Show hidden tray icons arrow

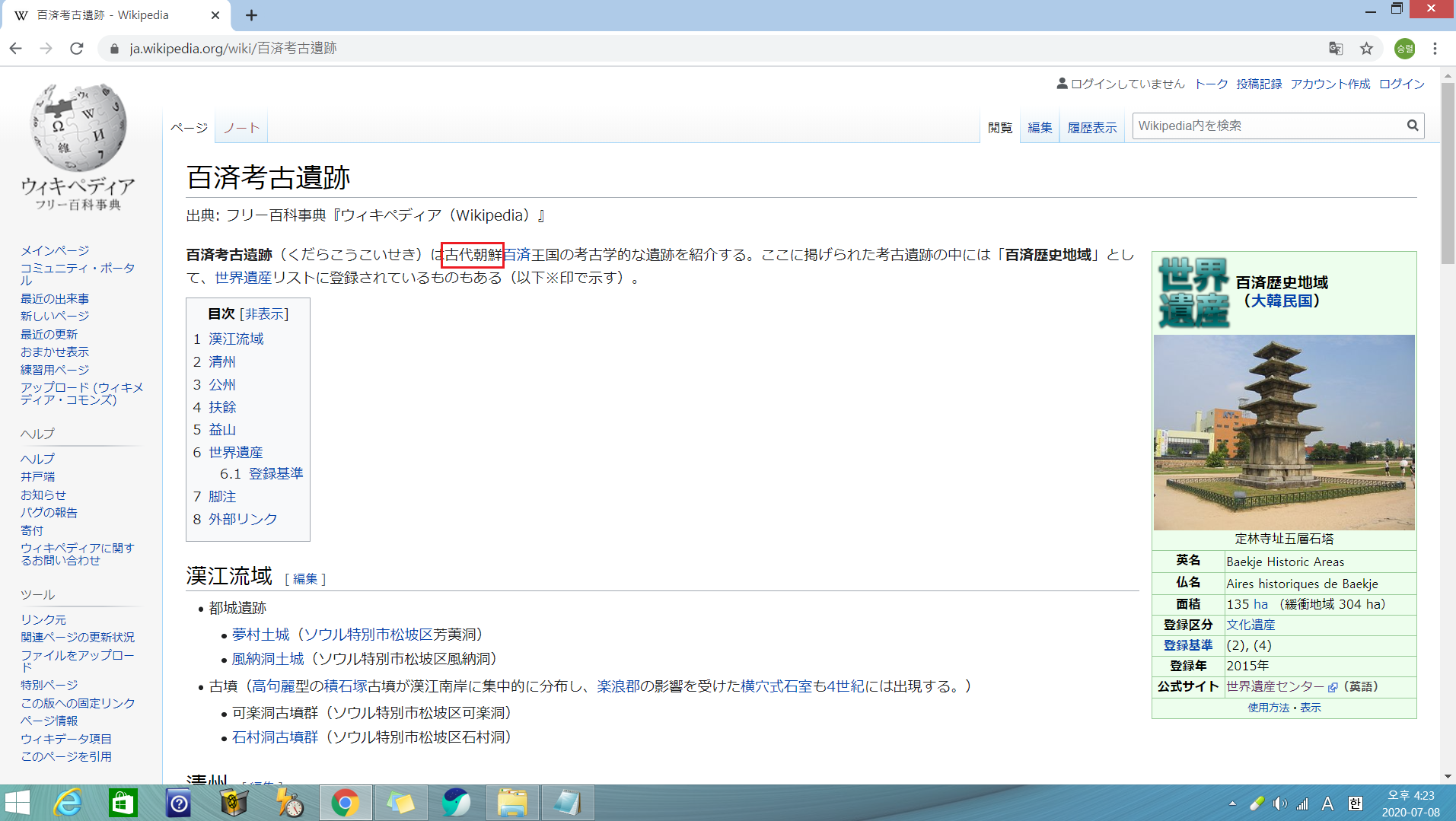point(1232,803)
